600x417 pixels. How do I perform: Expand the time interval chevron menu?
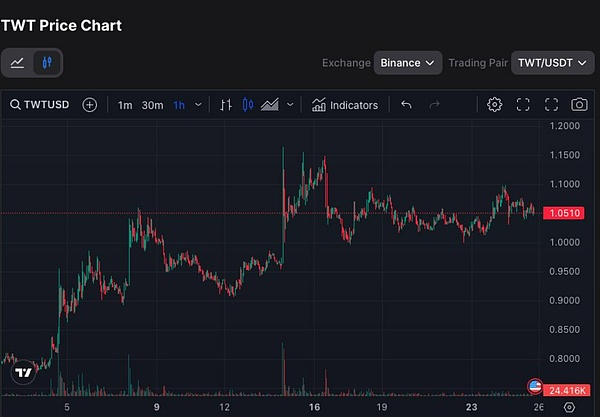click(x=198, y=105)
